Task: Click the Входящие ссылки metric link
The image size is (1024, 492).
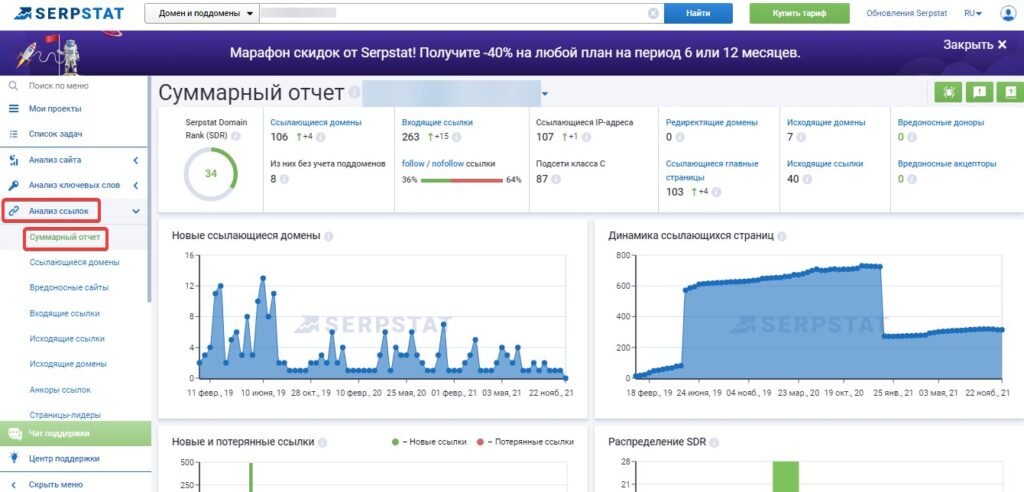Action: click(438, 122)
